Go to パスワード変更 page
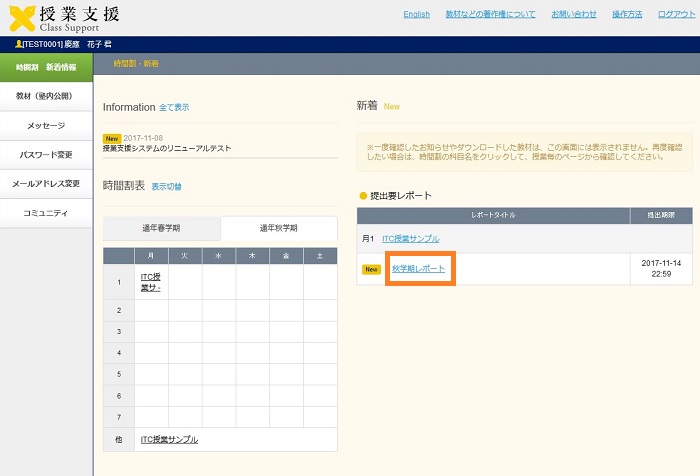The width and height of the screenshot is (700, 476). tap(46, 155)
